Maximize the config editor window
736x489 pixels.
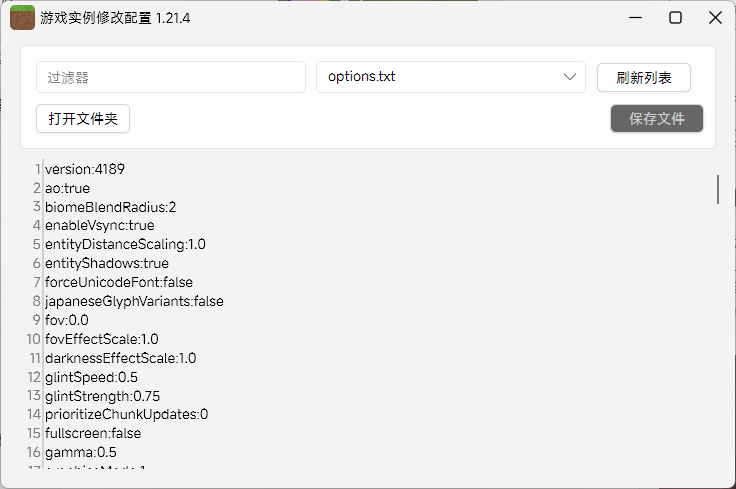click(x=675, y=18)
